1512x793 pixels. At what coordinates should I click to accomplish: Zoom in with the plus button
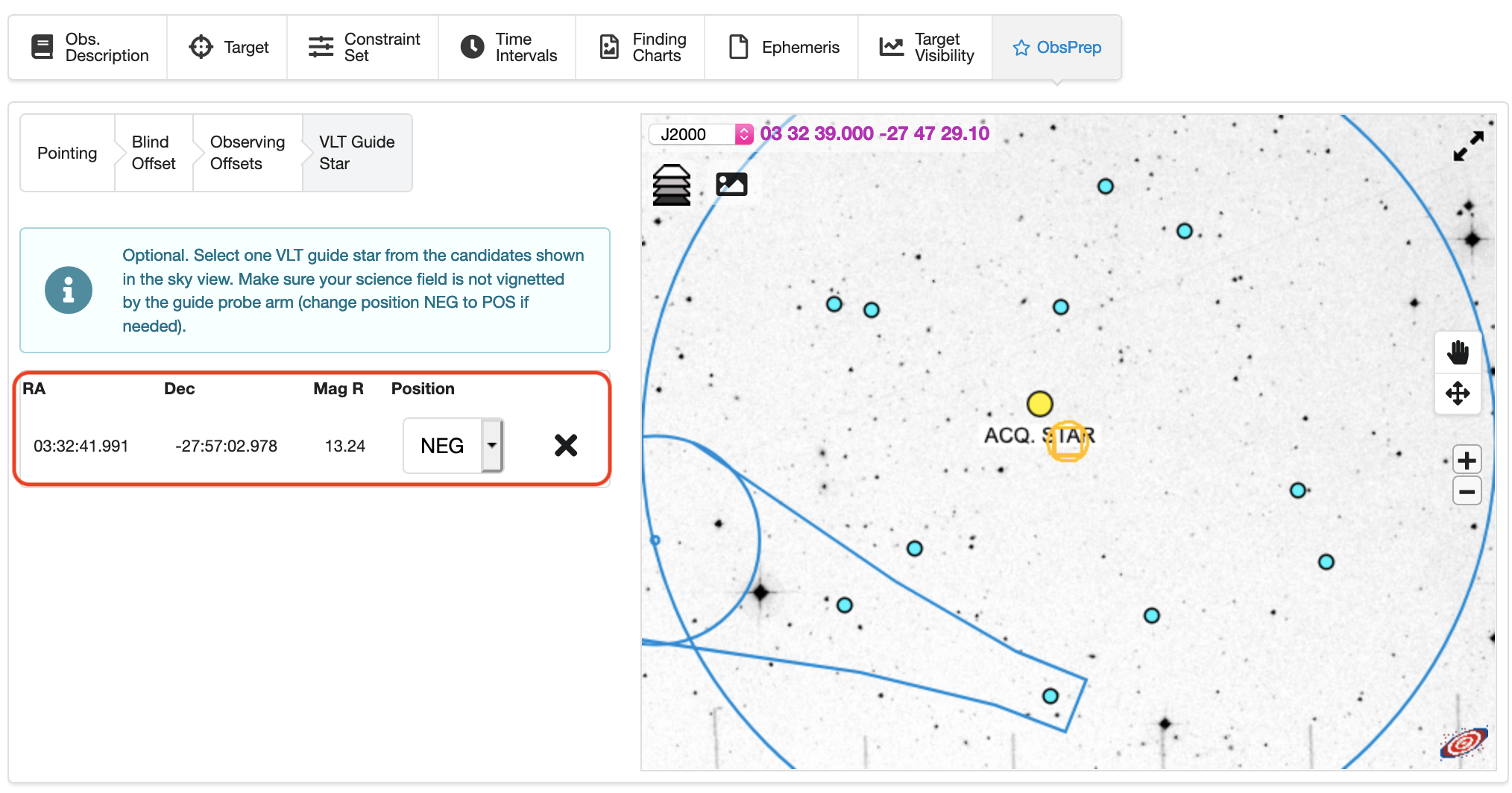coord(1467,460)
